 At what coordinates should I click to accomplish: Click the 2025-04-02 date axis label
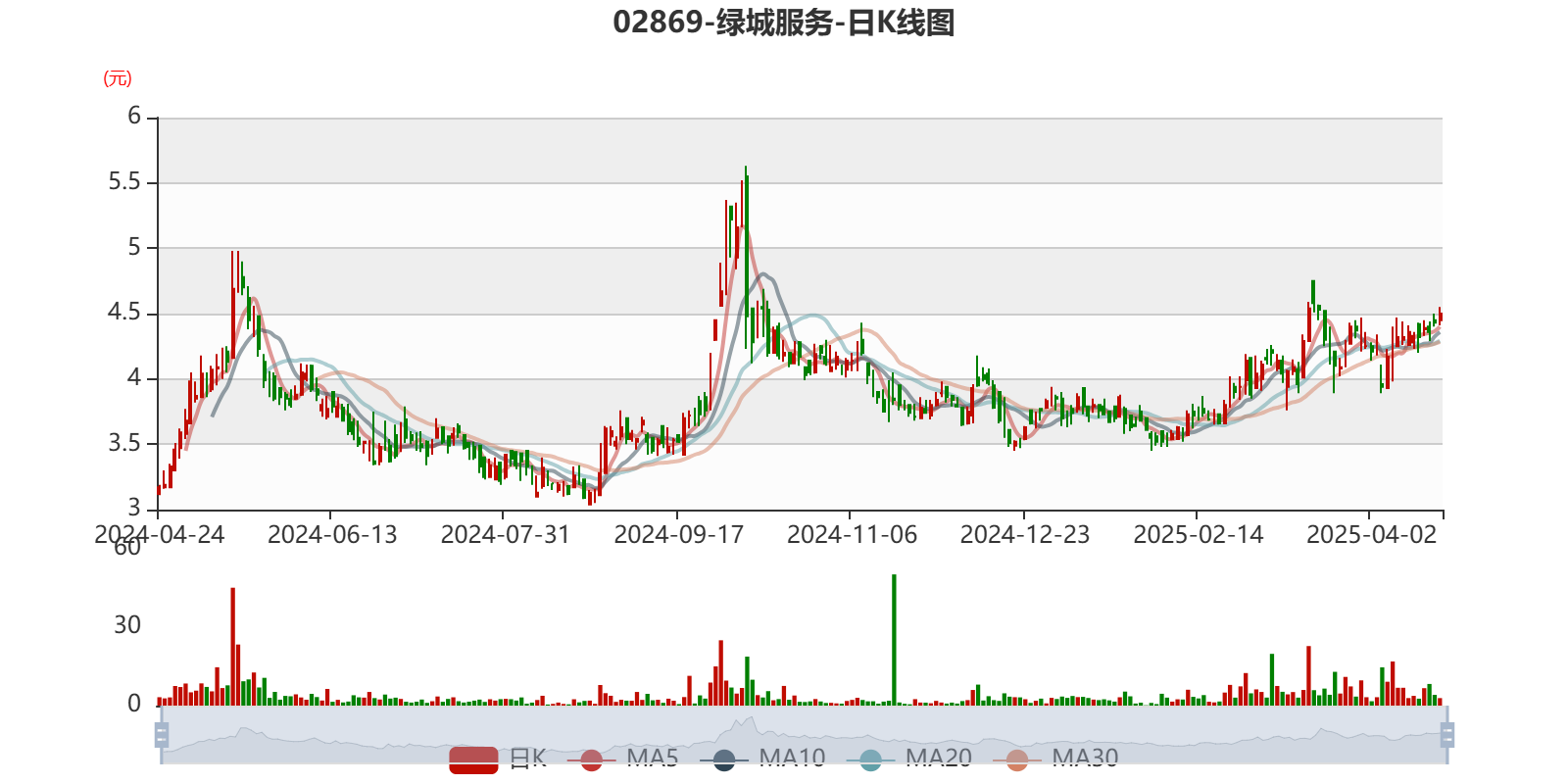tap(1371, 534)
